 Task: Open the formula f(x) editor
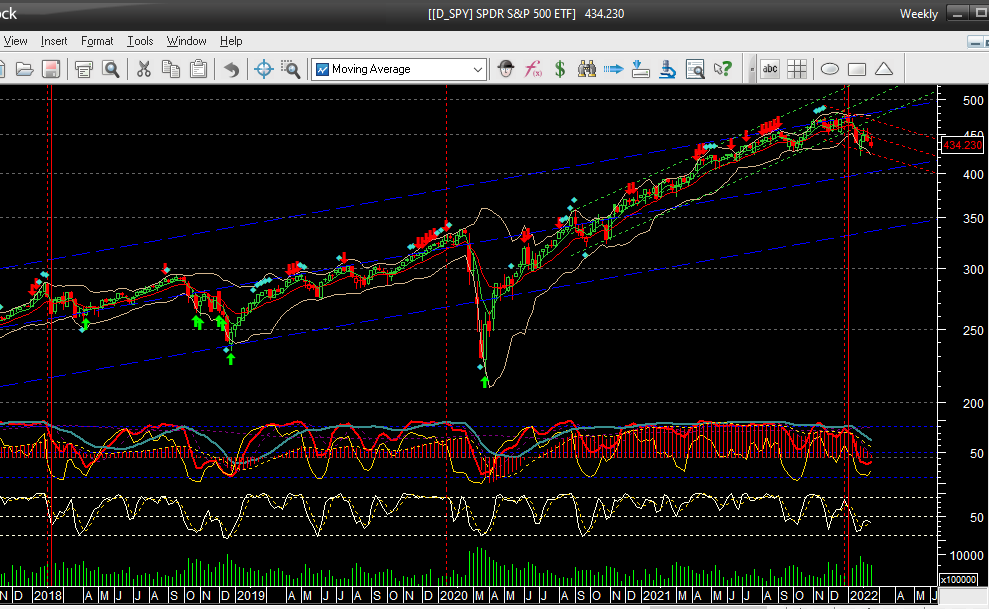[x=534, y=69]
